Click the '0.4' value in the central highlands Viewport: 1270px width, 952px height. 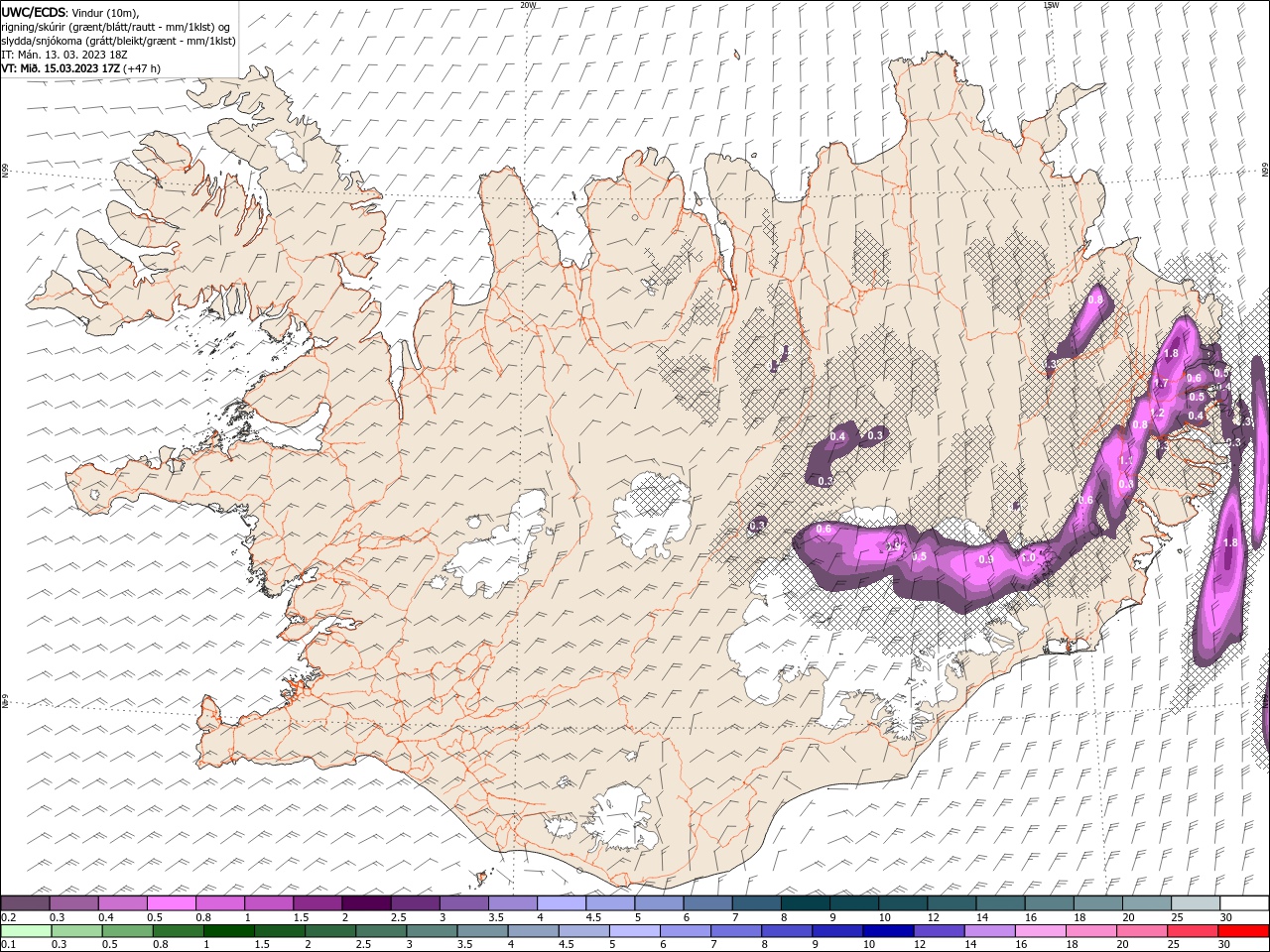(x=837, y=436)
